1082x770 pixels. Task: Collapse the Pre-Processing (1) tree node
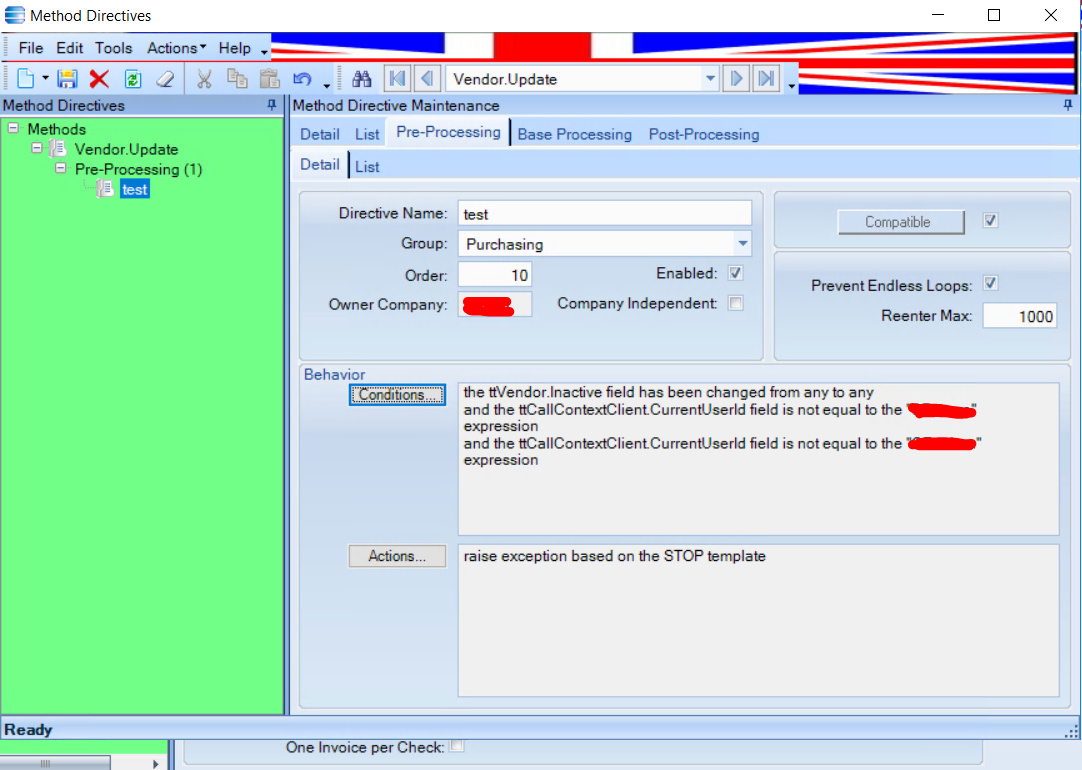point(61,168)
